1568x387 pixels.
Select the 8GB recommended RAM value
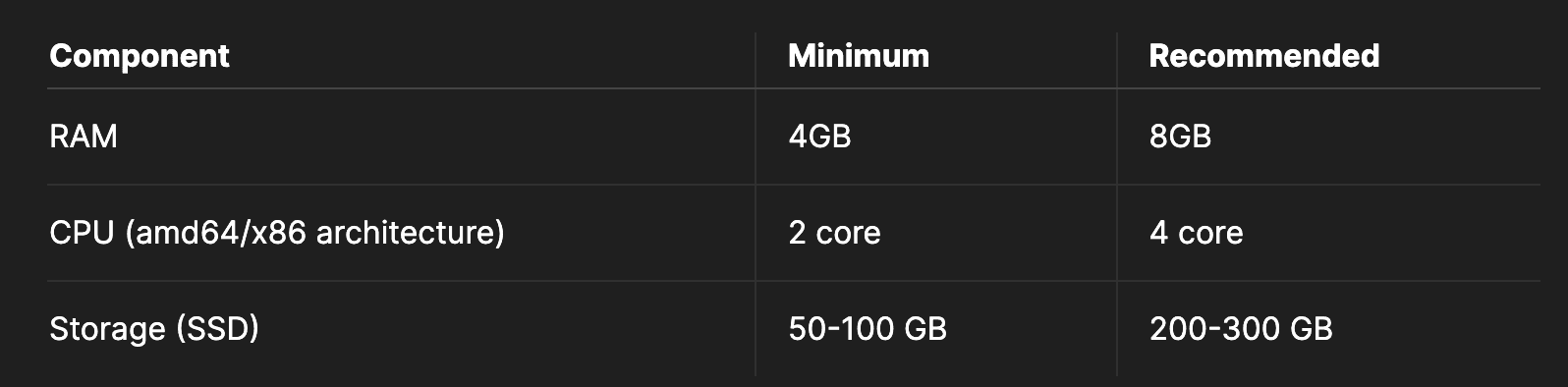pyautogui.click(x=1180, y=137)
